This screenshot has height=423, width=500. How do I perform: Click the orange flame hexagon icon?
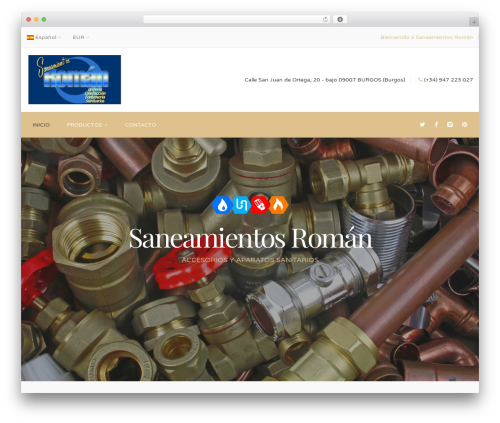click(x=279, y=204)
